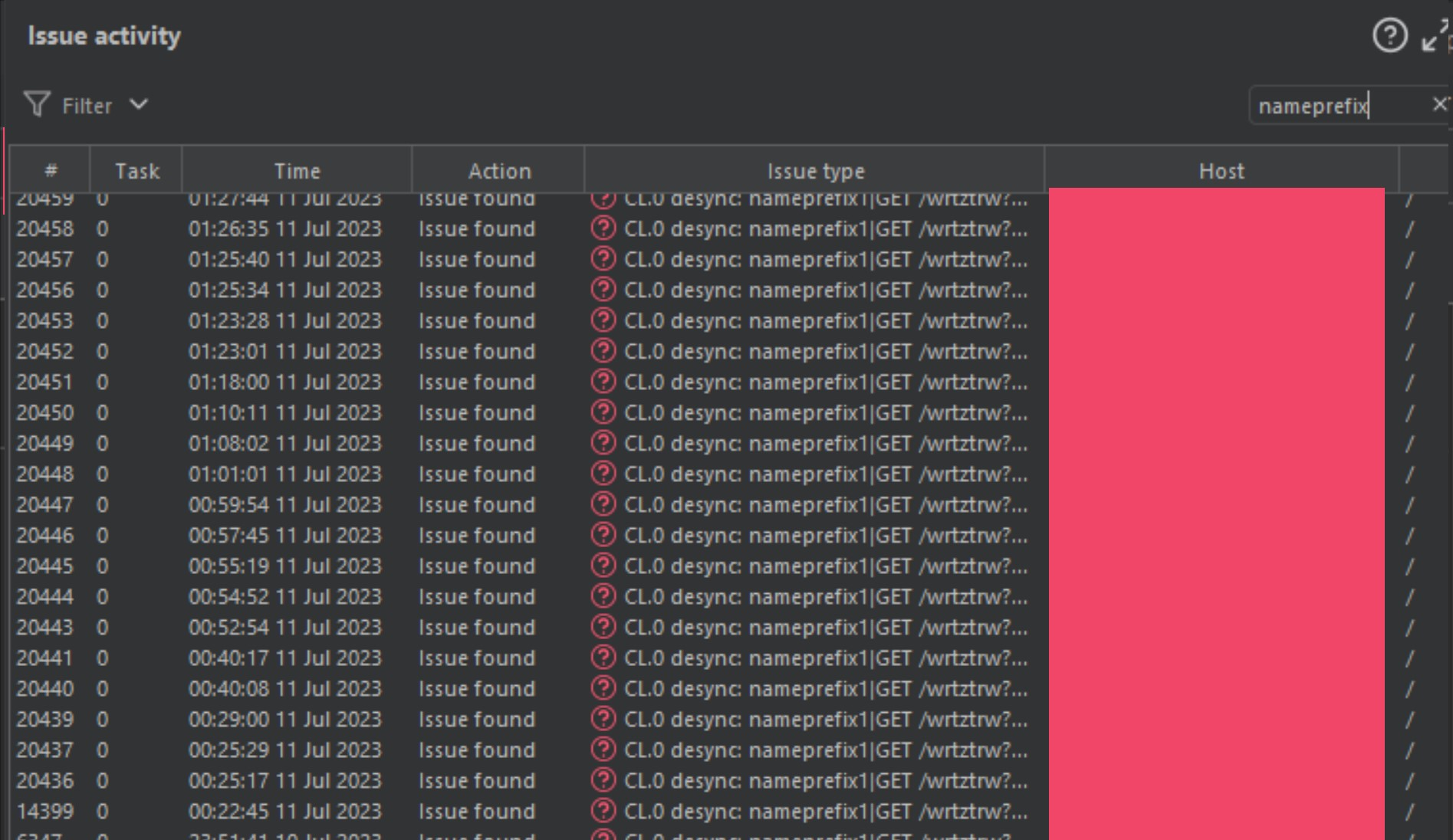Sort by the Host column header

[x=1221, y=170]
